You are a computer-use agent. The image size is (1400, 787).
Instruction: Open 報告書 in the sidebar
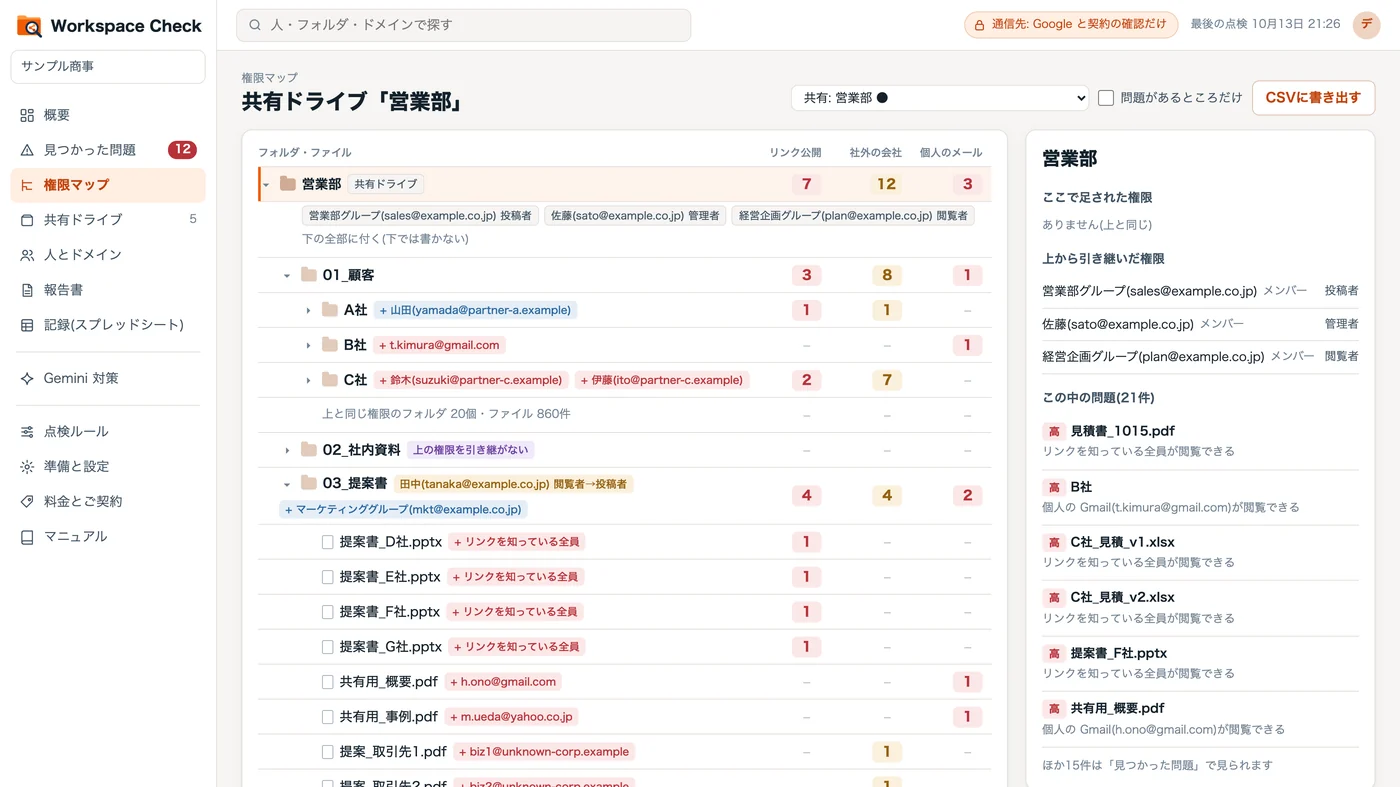(108, 290)
